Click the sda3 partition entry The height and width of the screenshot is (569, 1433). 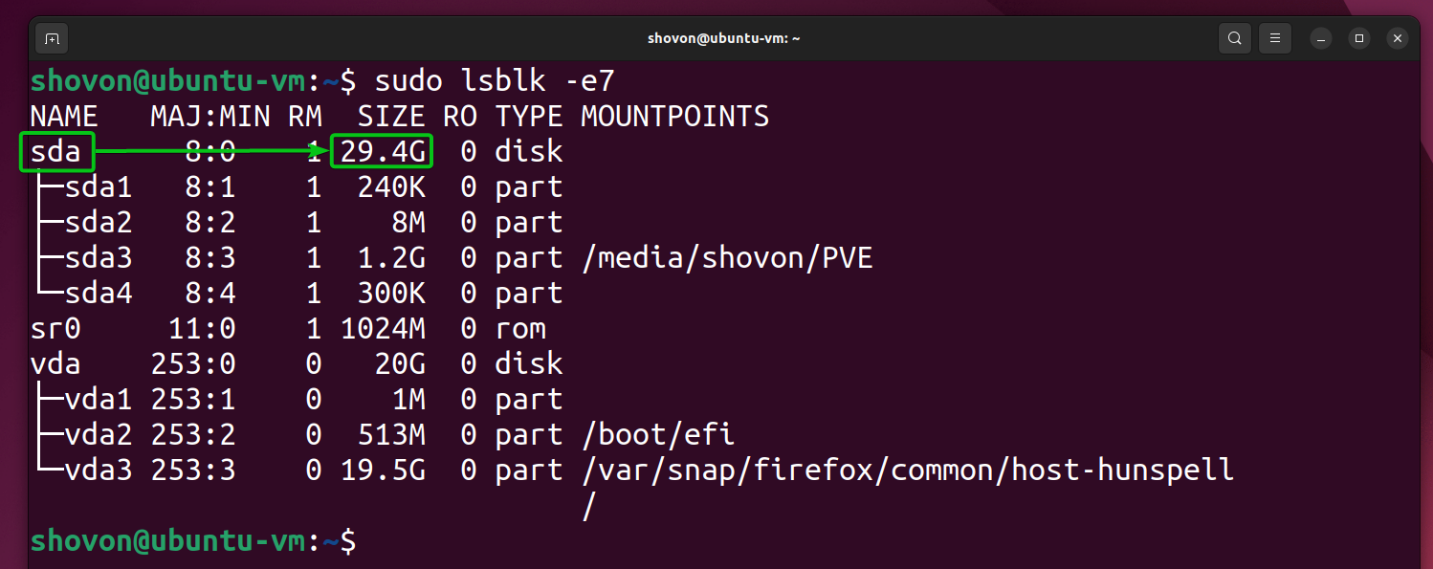98,258
